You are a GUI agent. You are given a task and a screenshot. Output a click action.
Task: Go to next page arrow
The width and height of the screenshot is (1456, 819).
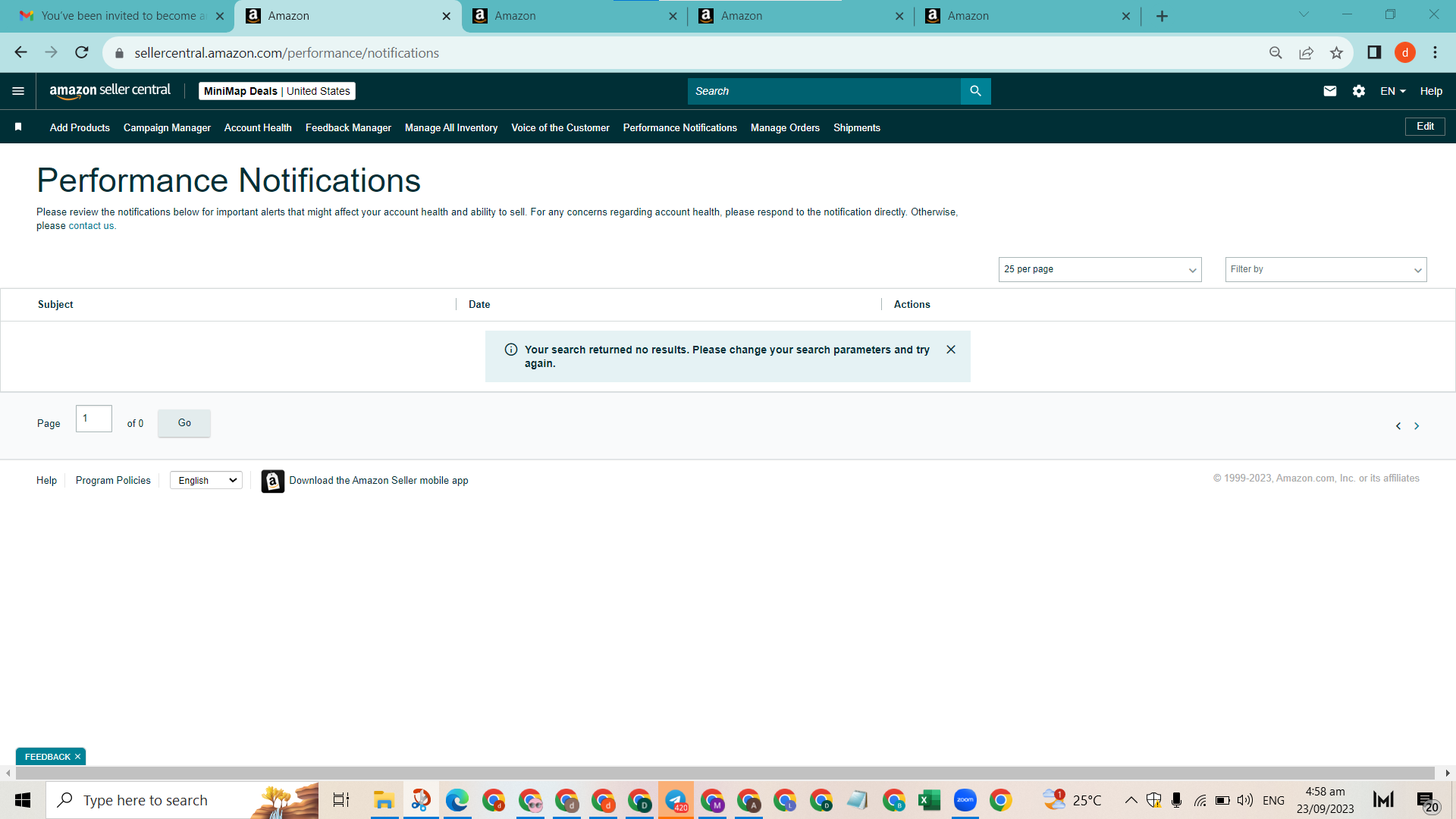(1417, 426)
